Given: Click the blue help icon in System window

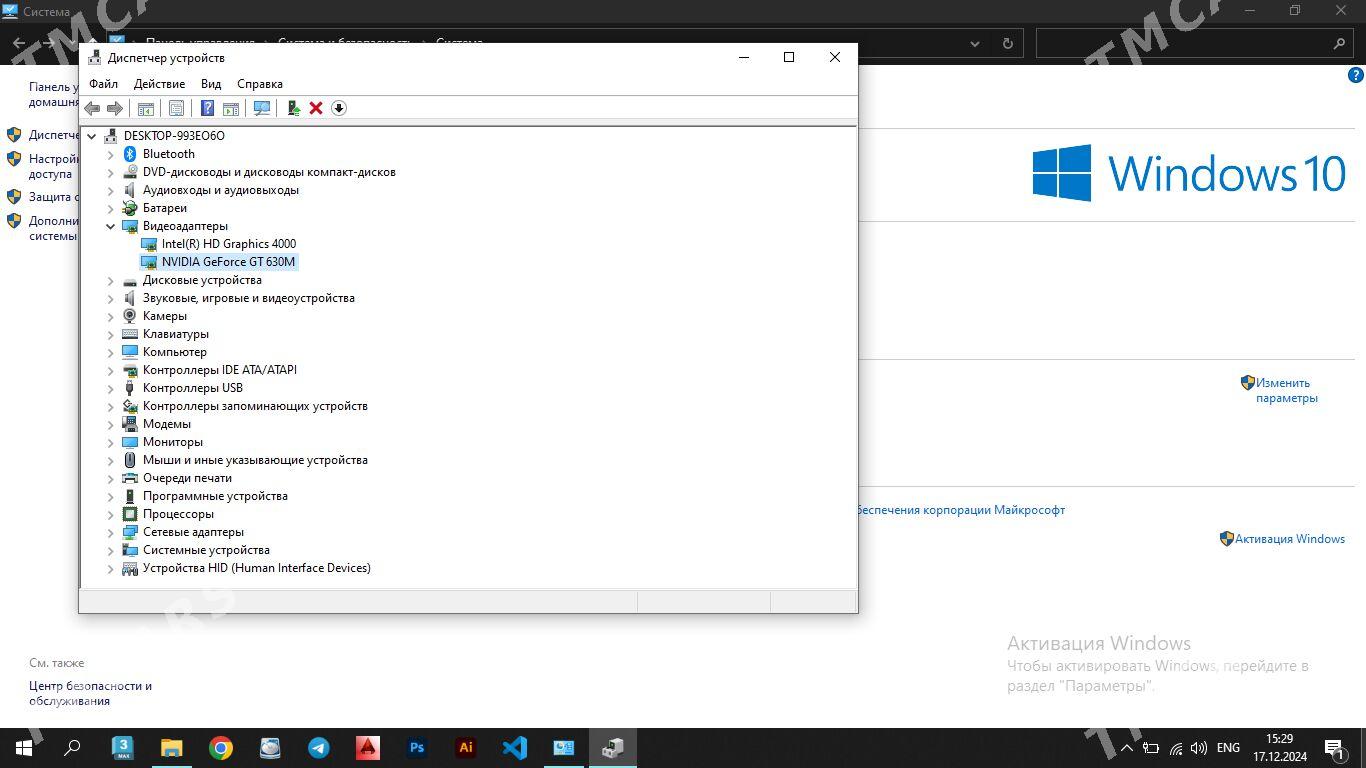Looking at the screenshot, I should [1356, 75].
